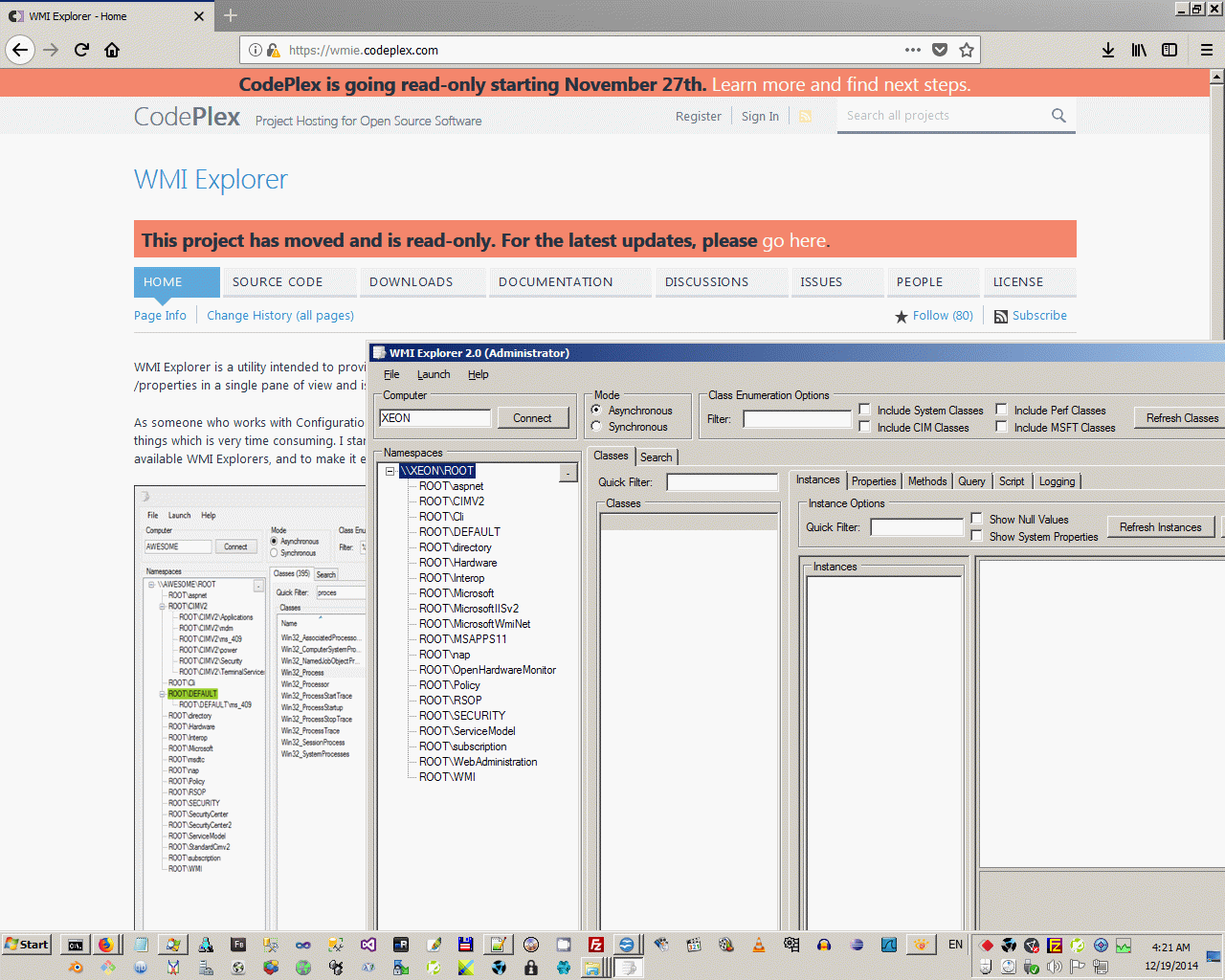Enable Show Null Values checkbox
Screen dimensions: 1225x980
976,519
